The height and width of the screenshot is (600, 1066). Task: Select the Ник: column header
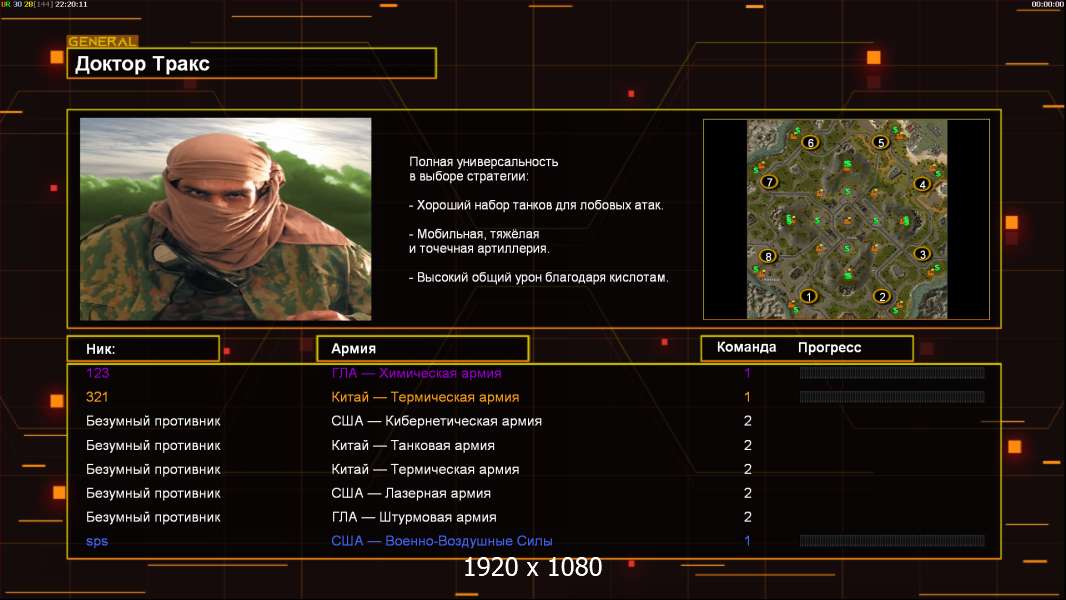point(143,348)
